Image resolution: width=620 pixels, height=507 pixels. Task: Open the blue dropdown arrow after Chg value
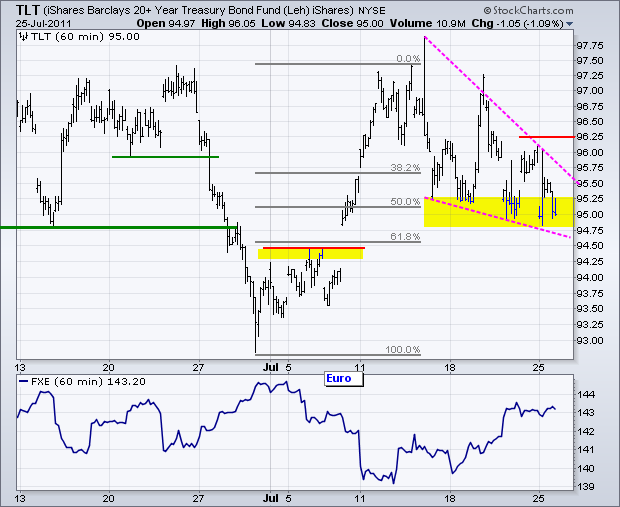point(569,24)
